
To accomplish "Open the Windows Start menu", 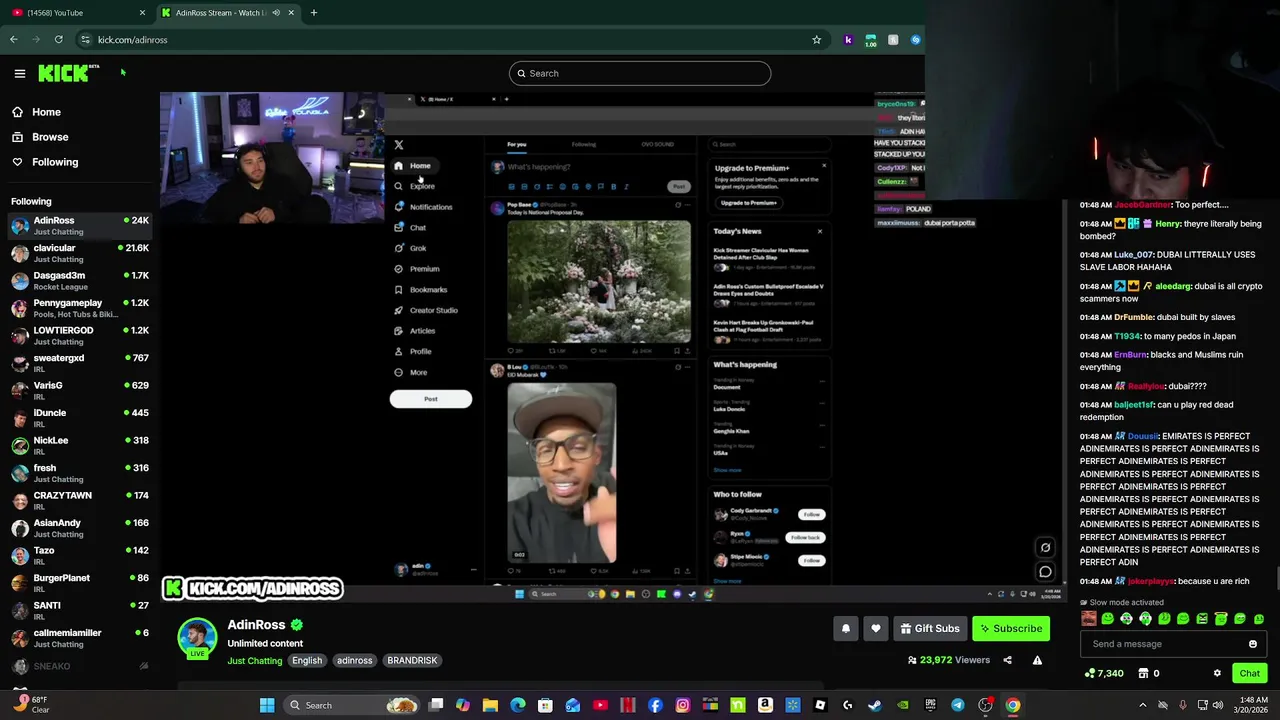I will pyautogui.click(x=267, y=705).
